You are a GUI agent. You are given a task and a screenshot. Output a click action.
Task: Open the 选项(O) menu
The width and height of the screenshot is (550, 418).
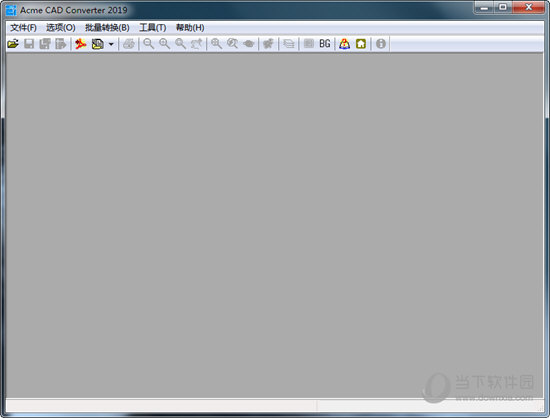[x=61, y=27]
